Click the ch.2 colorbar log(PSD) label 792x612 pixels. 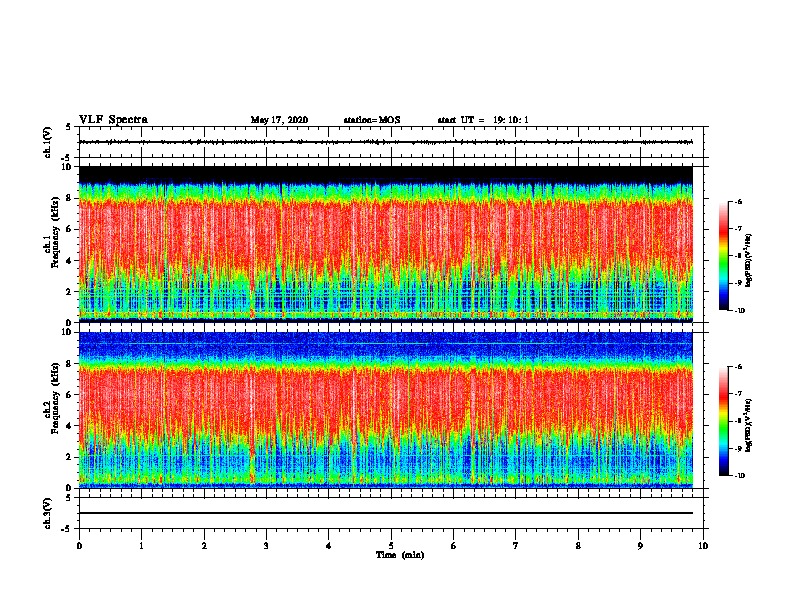pyautogui.click(x=749, y=425)
